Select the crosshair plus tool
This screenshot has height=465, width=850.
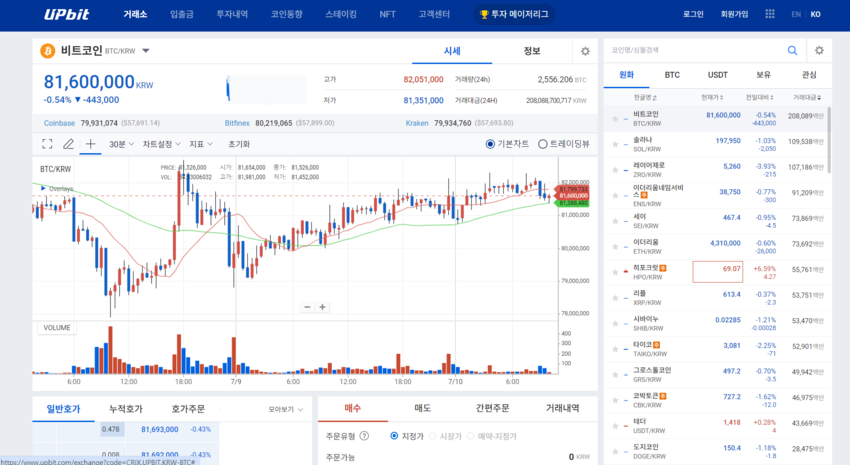pyautogui.click(x=90, y=144)
